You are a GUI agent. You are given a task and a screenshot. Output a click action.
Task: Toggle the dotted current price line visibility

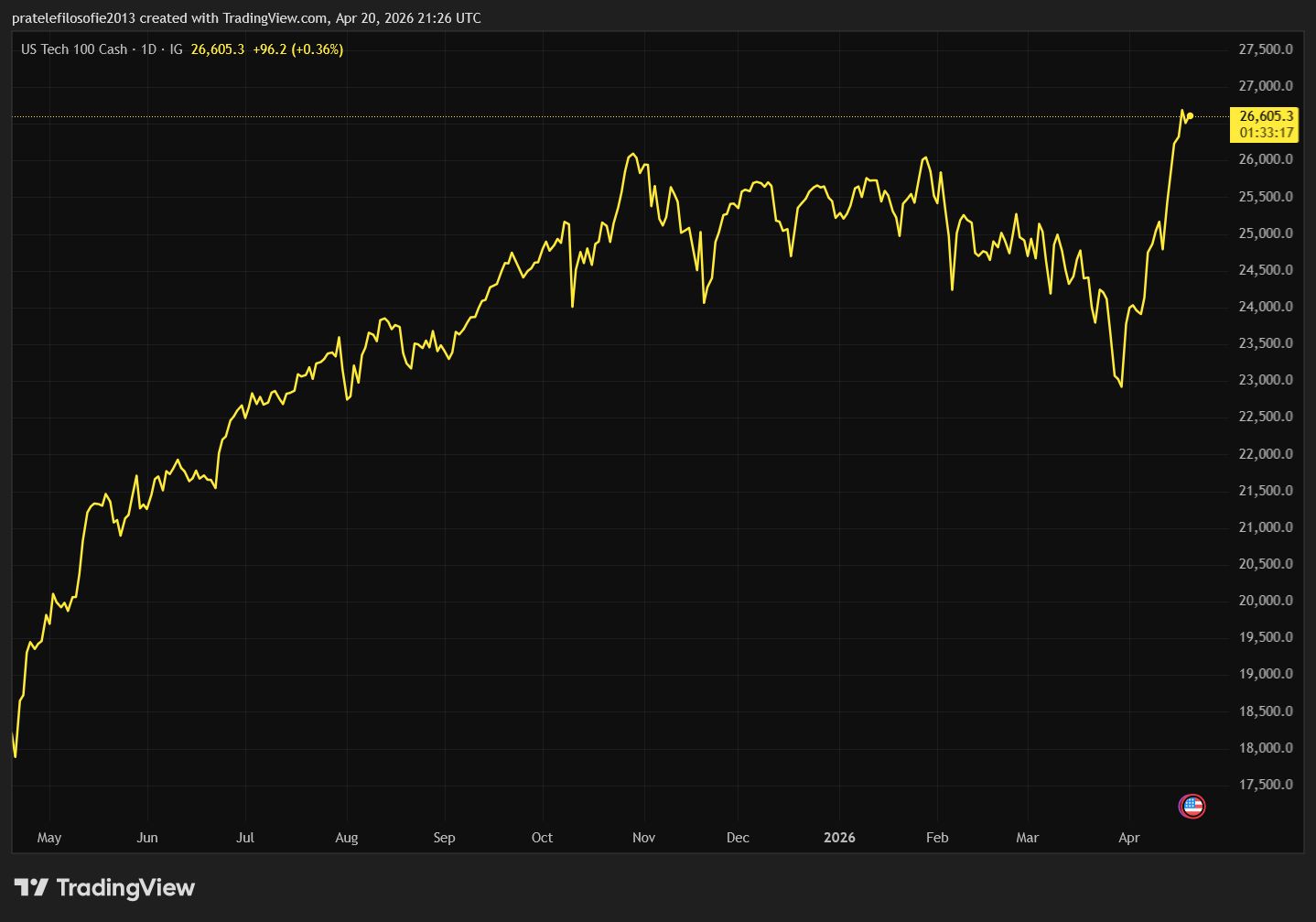click(641, 116)
